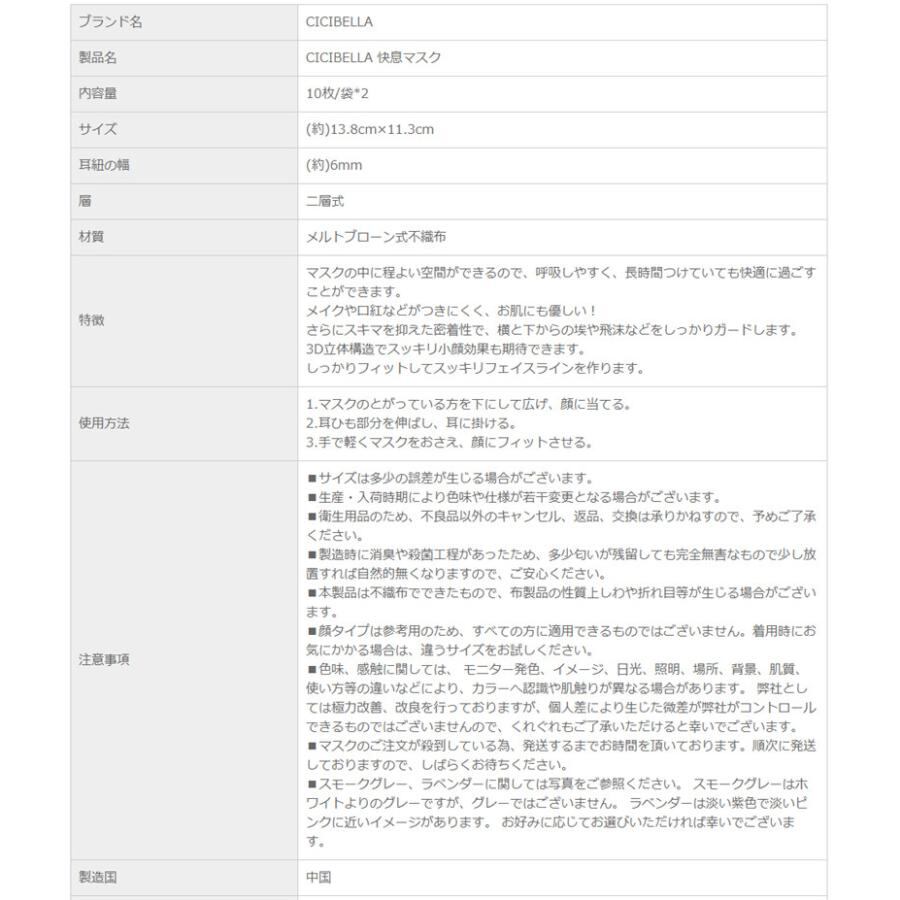Click the '耳紐の幅' label
This screenshot has width=900, height=900.
[104, 165]
